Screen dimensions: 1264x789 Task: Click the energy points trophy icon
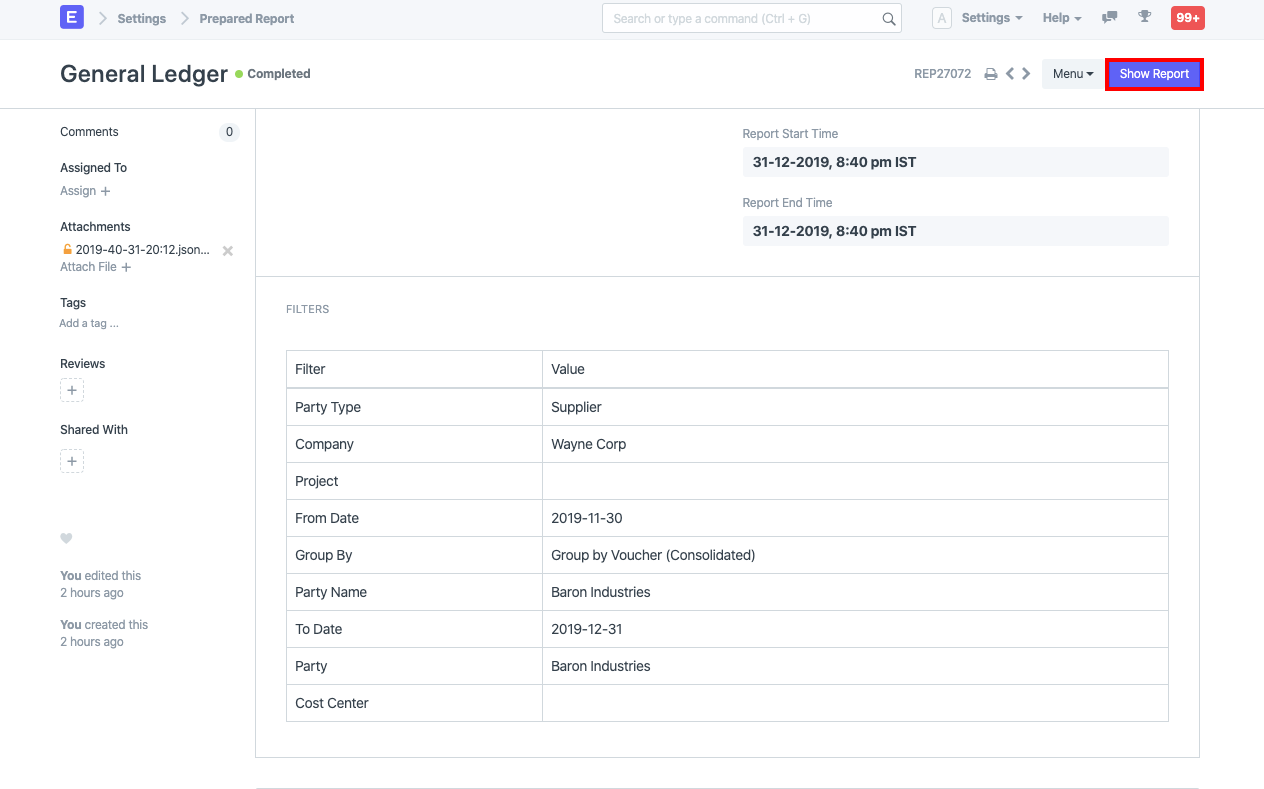coord(1144,17)
